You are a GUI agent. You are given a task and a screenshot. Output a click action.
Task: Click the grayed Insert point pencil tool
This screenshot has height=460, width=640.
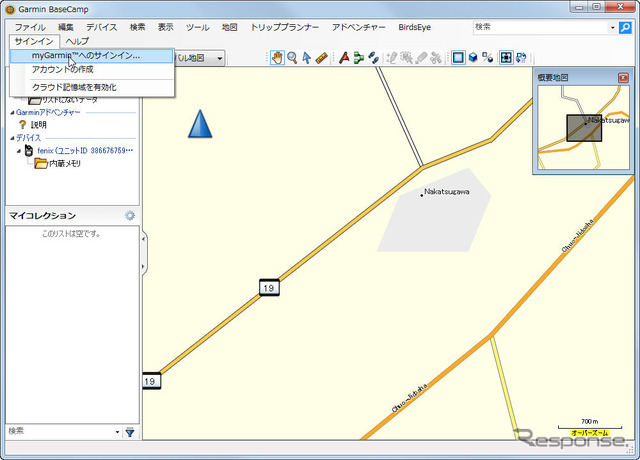[x=391, y=58]
